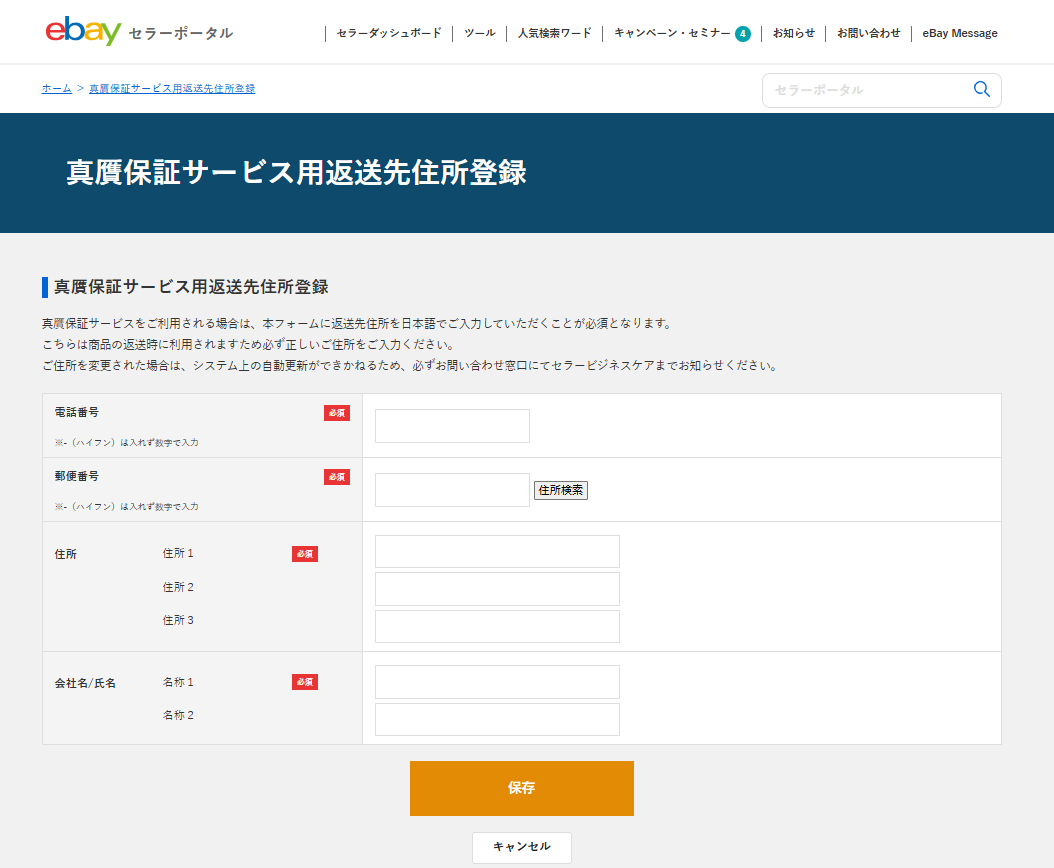The width and height of the screenshot is (1054, 868).
Task: Open セラーダッシュボード from the navigation
Action: [x=390, y=32]
